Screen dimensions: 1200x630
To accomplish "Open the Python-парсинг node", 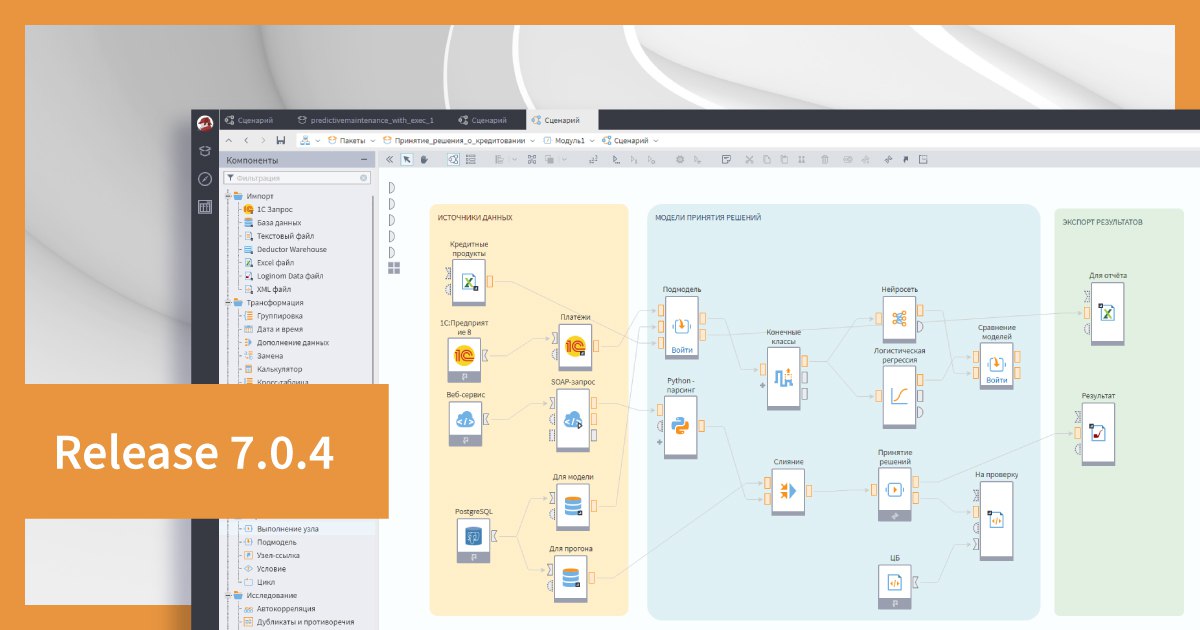I will pyautogui.click(x=680, y=426).
